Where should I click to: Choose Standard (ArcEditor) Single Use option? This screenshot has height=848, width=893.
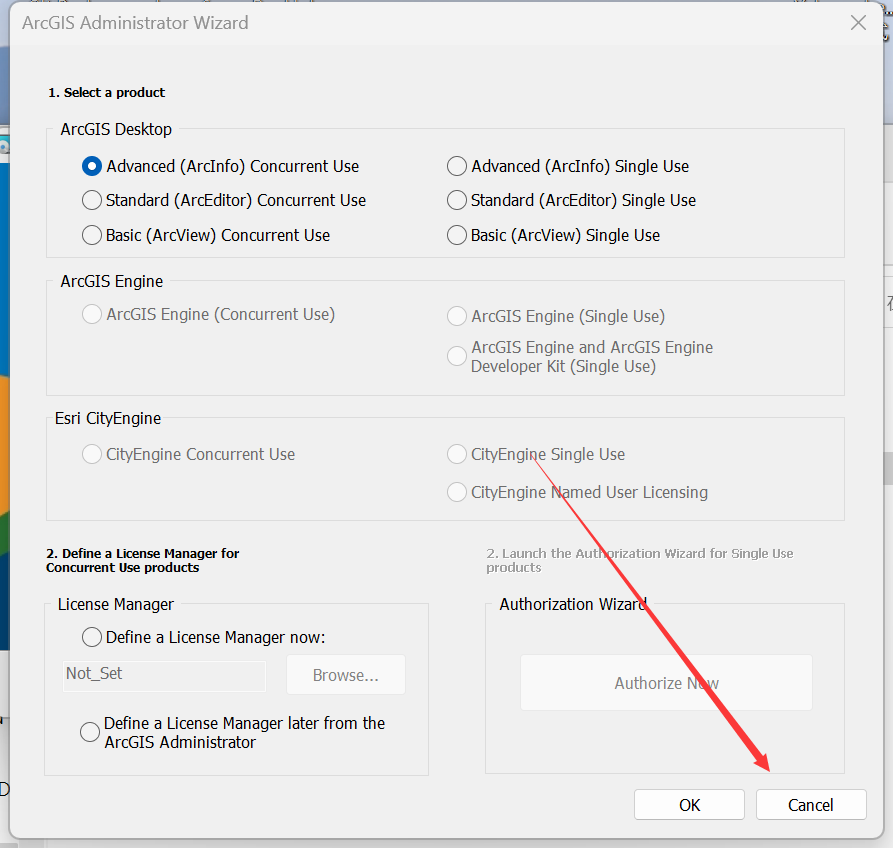point(457,200)
